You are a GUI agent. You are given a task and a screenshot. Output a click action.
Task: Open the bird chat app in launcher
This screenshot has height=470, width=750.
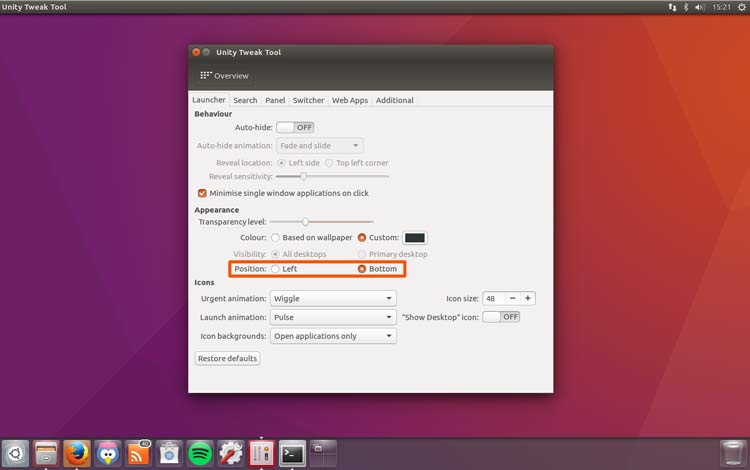(108, 453)
